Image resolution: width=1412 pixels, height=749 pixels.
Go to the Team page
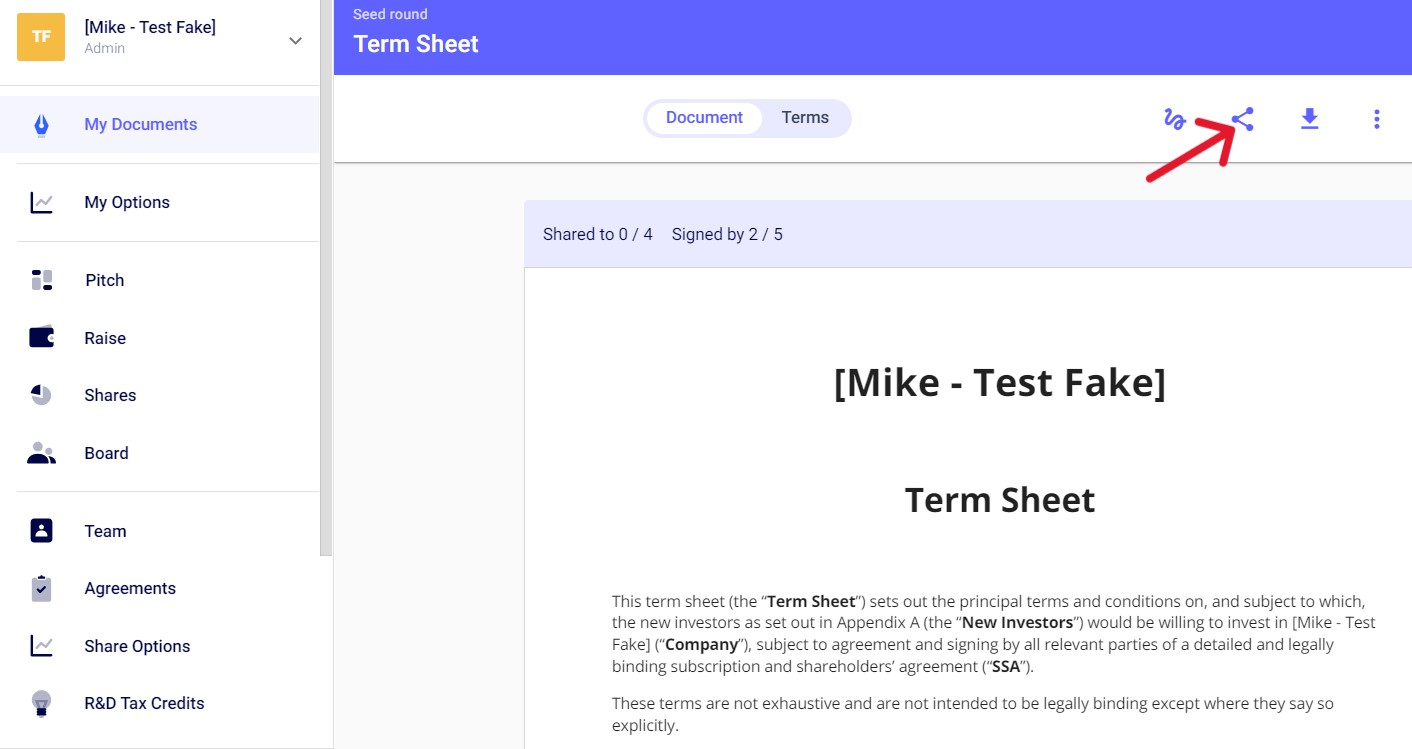tap(105, 531)
